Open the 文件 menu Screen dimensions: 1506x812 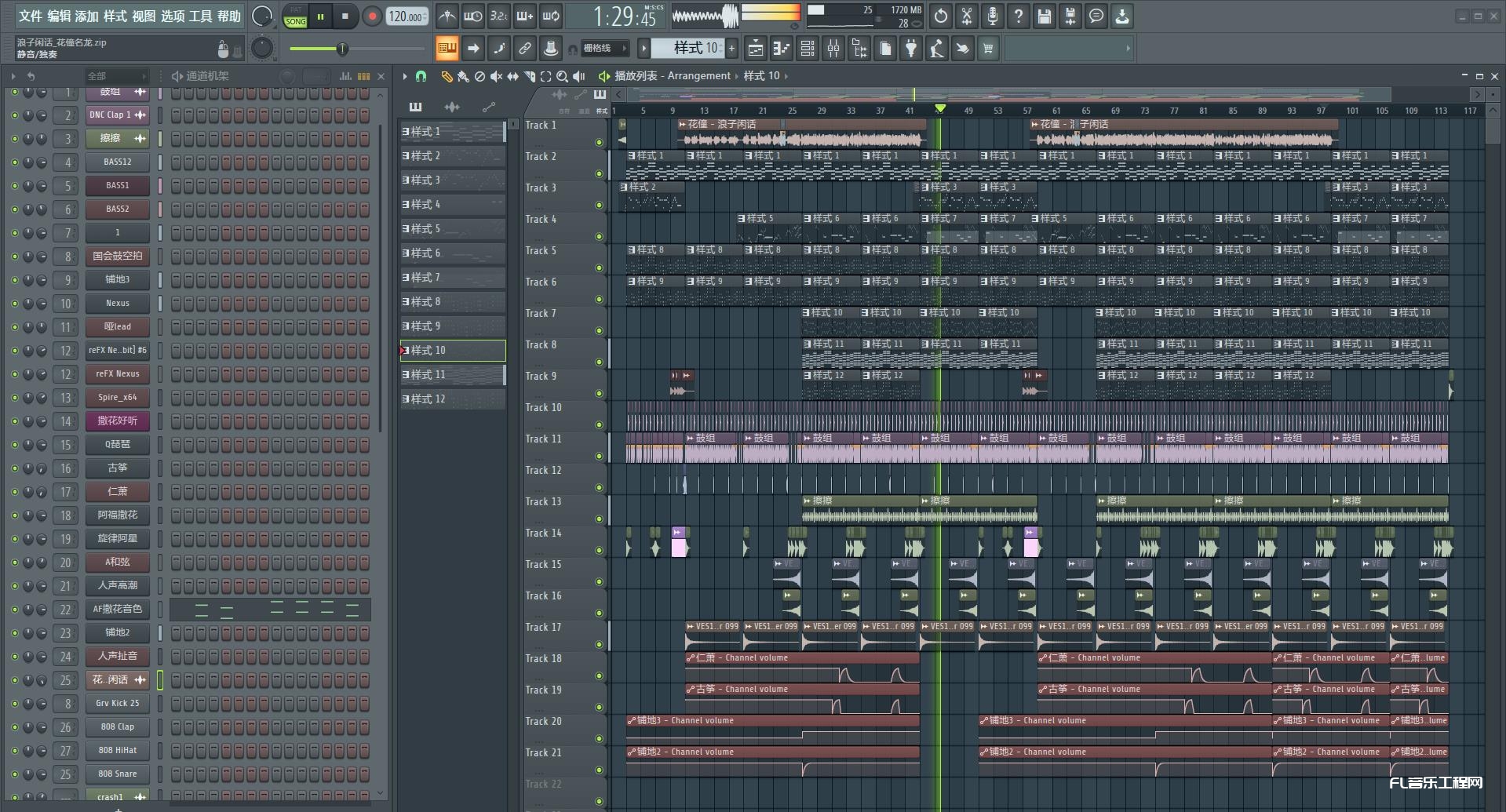[x=30, y=16]
